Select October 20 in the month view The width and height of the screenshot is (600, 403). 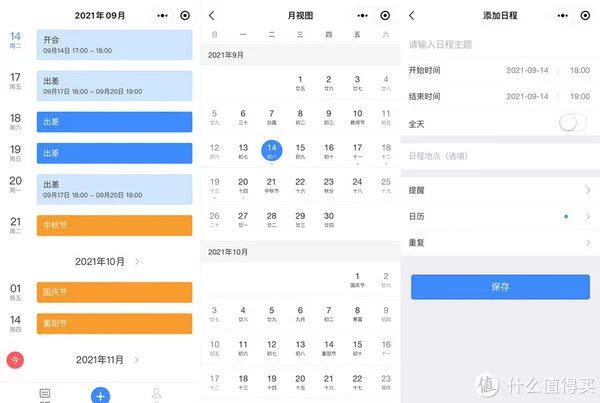pyautogui.click(x=300, y=382)
